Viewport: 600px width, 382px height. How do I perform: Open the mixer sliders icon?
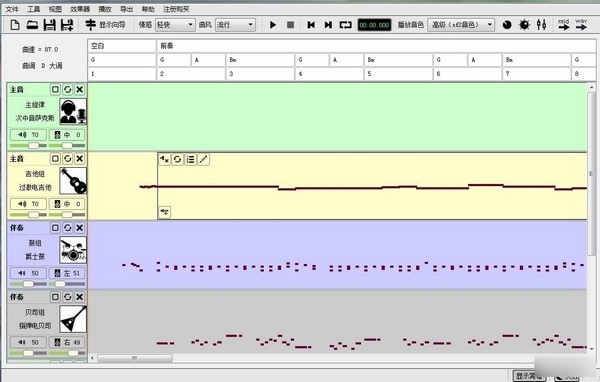pyautogui.click(x=541, y=24)
